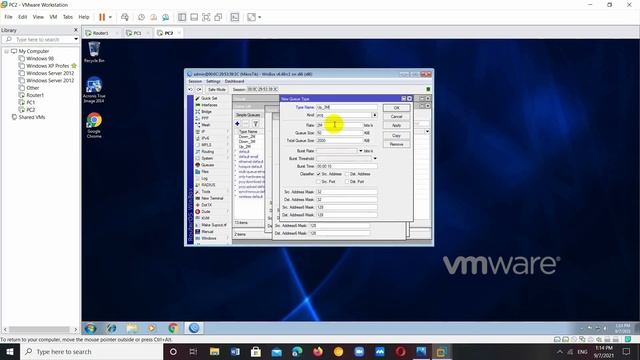The width and height of the screenshot is (640, 360).
Task: Expand the Burst Threshold dropdown arrow
Action: pyautogui.click(x=375, y=158)
